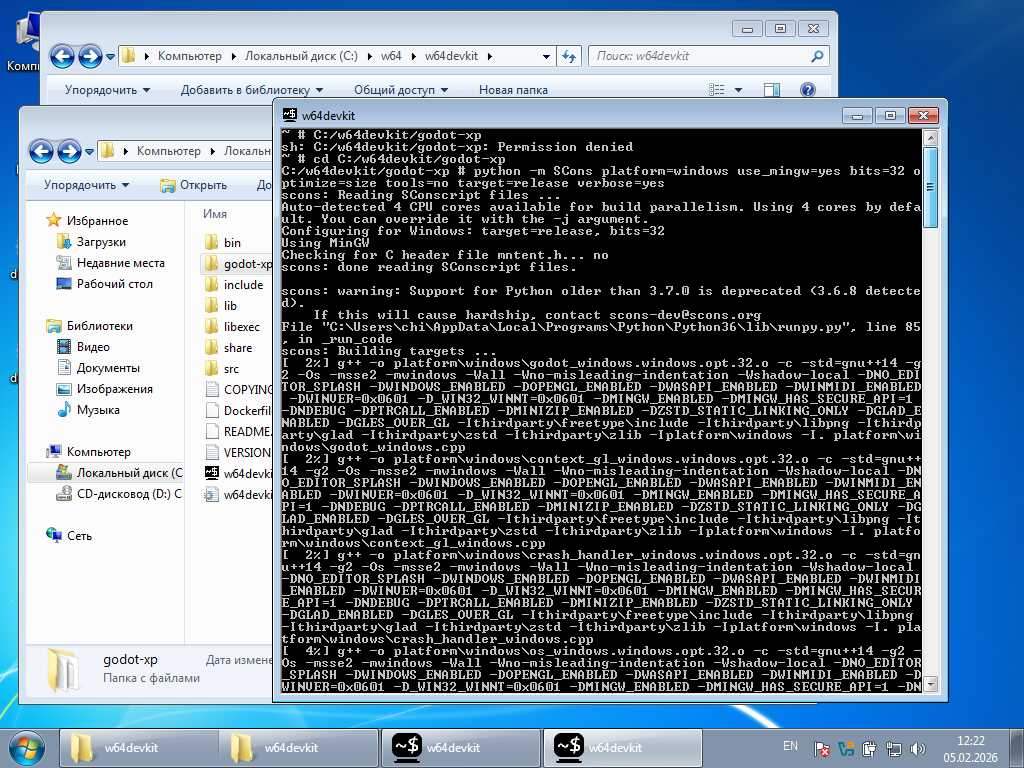The width and height of the screenshot is (1024, 768).
Task: Click terminal scrollbar down arrow
Action: click(x=931, y=684)
